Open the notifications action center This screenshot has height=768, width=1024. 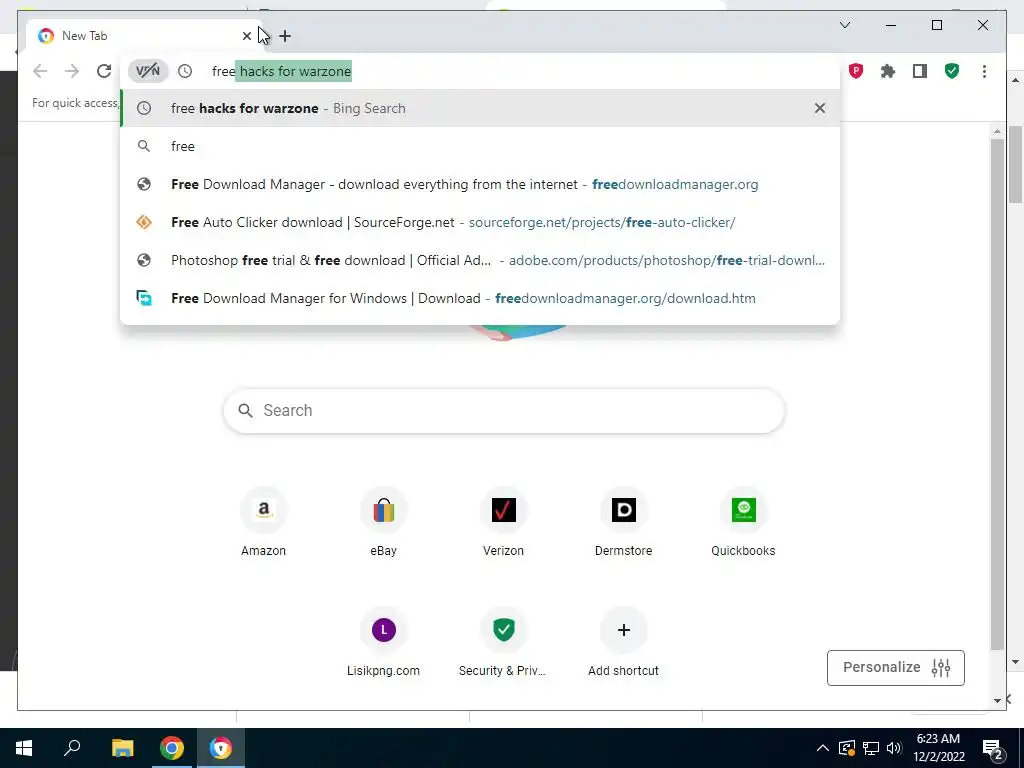(993, 749)
